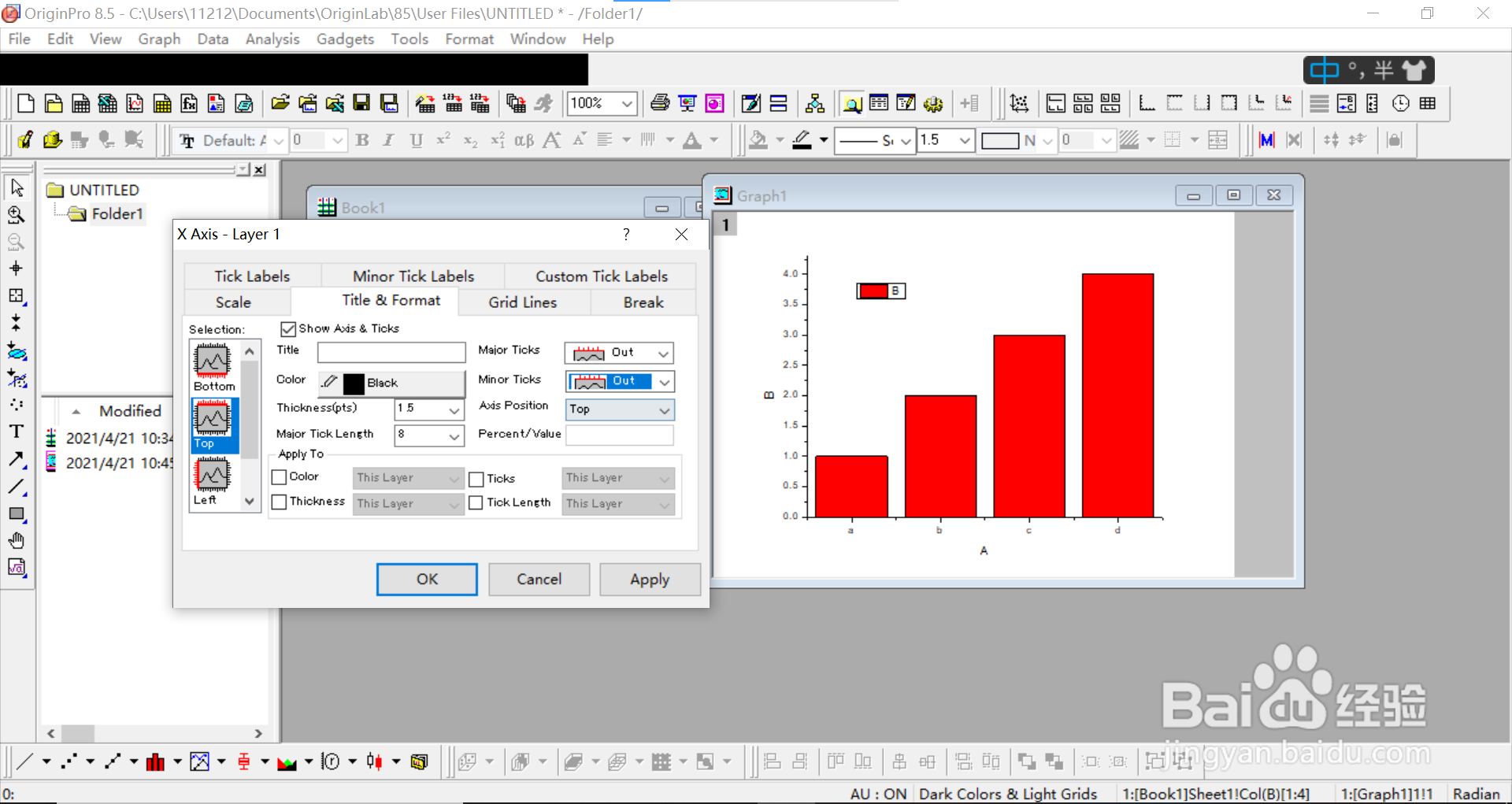Viewport: 1512px width, 804px height.
Task: Switch to the Tick Labels tab
Action: pos(252,276)
